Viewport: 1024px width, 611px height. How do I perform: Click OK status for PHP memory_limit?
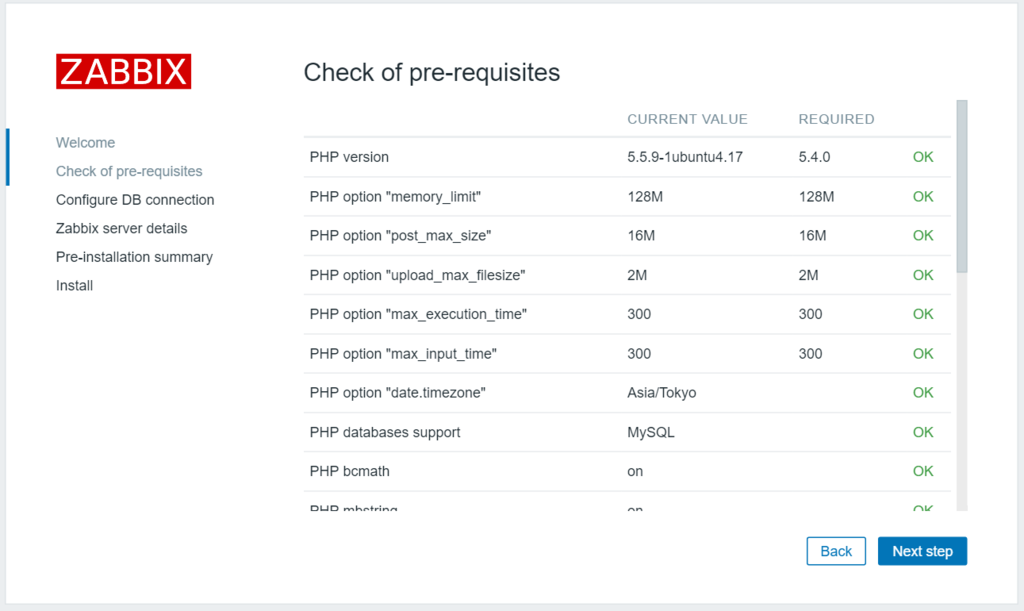point(922,197)
